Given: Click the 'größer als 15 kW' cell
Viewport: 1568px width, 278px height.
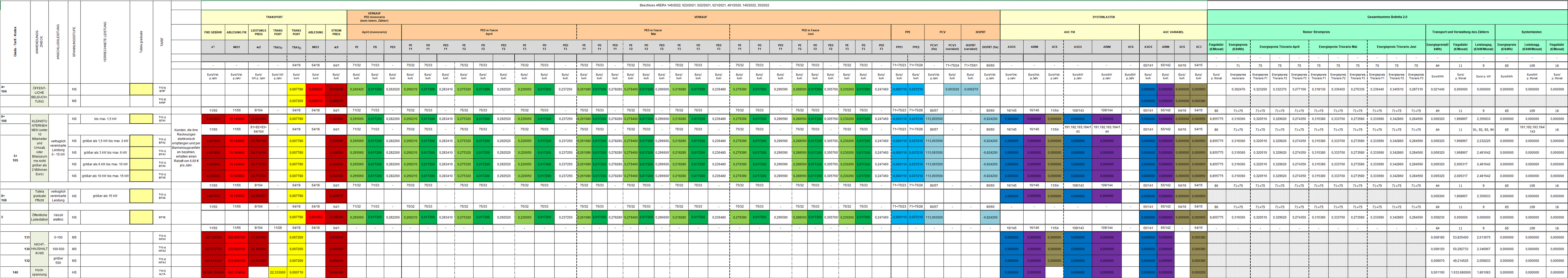Looking at the screenshot, I should pos(105,197).
